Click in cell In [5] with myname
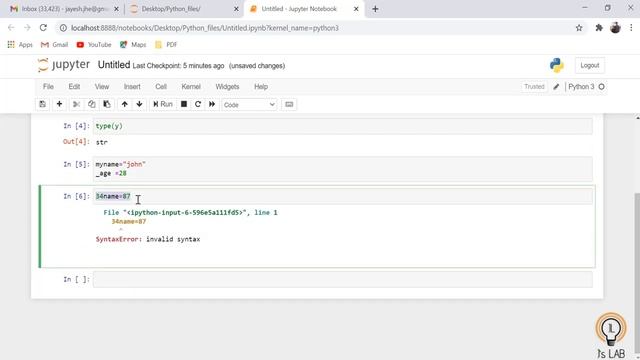This screenshot has height=360, width=640. tap(342, 169)
